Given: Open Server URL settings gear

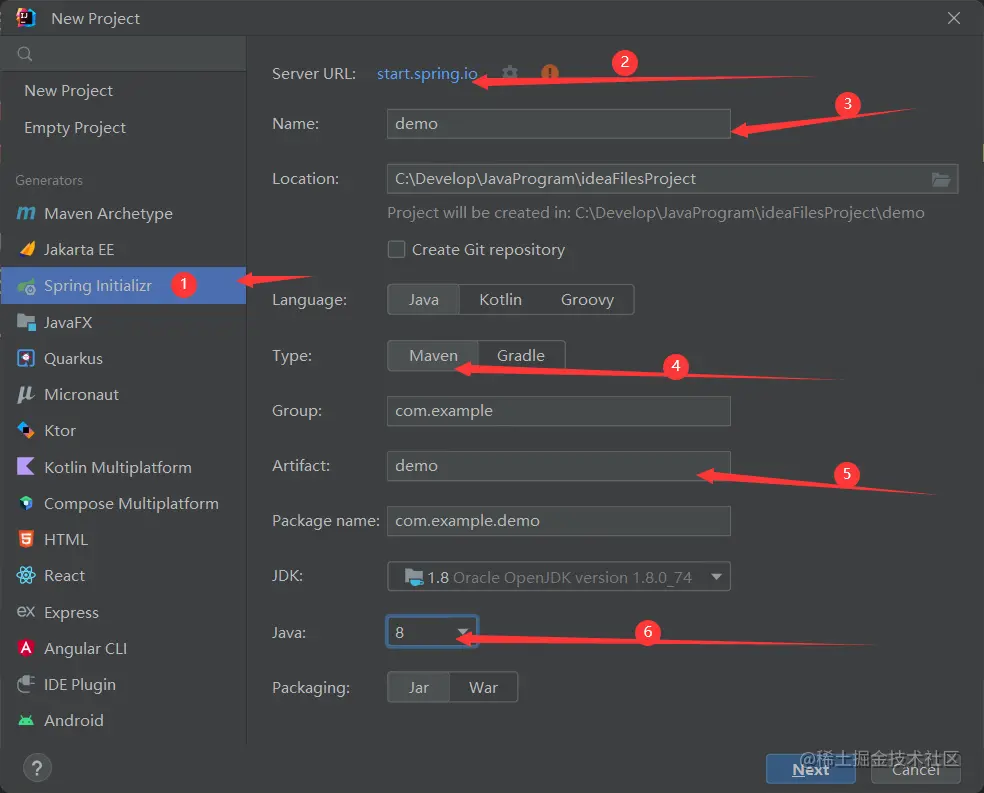Looking at the screenshot, I should coord(510,73).
